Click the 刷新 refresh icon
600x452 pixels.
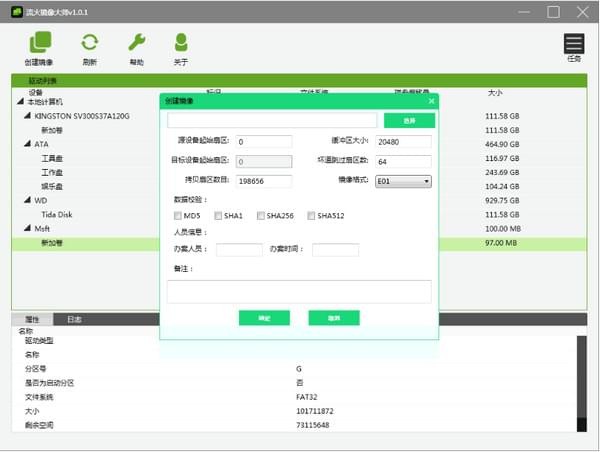90,43
